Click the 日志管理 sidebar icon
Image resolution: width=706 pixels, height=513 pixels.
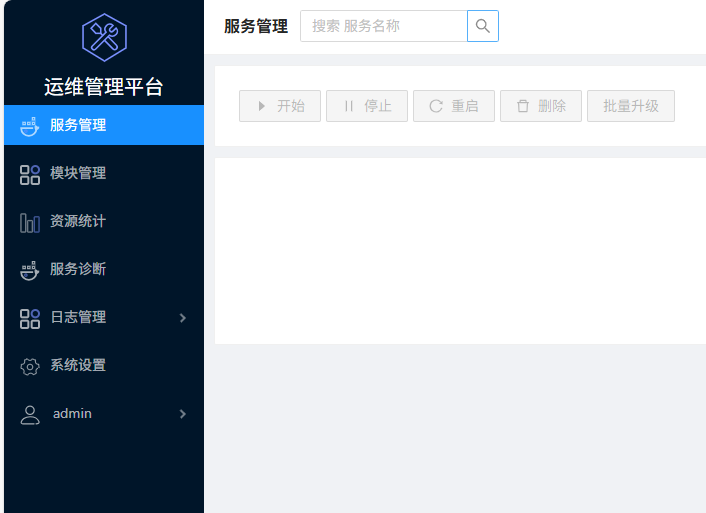coord(30,318)
